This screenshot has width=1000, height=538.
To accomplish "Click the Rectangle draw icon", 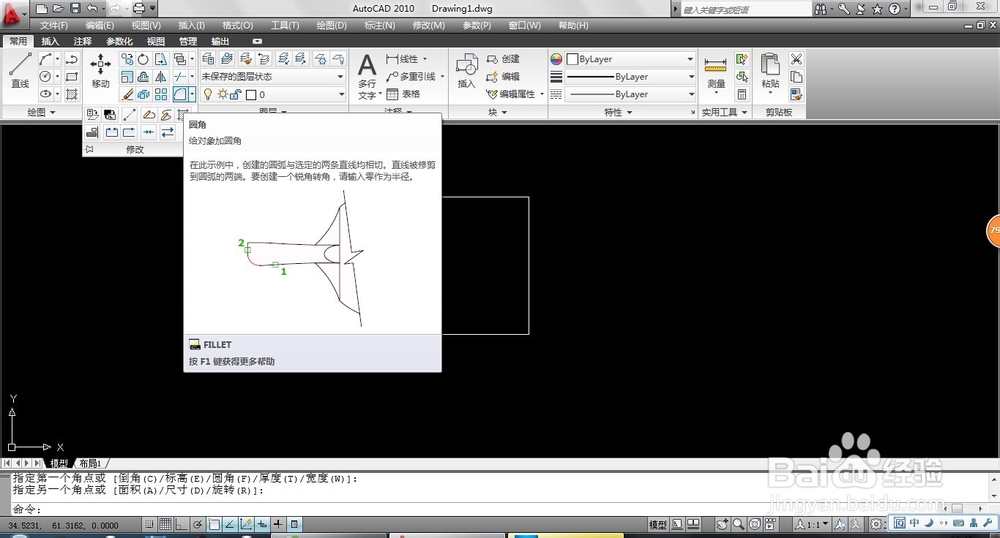I will (71, 77).
